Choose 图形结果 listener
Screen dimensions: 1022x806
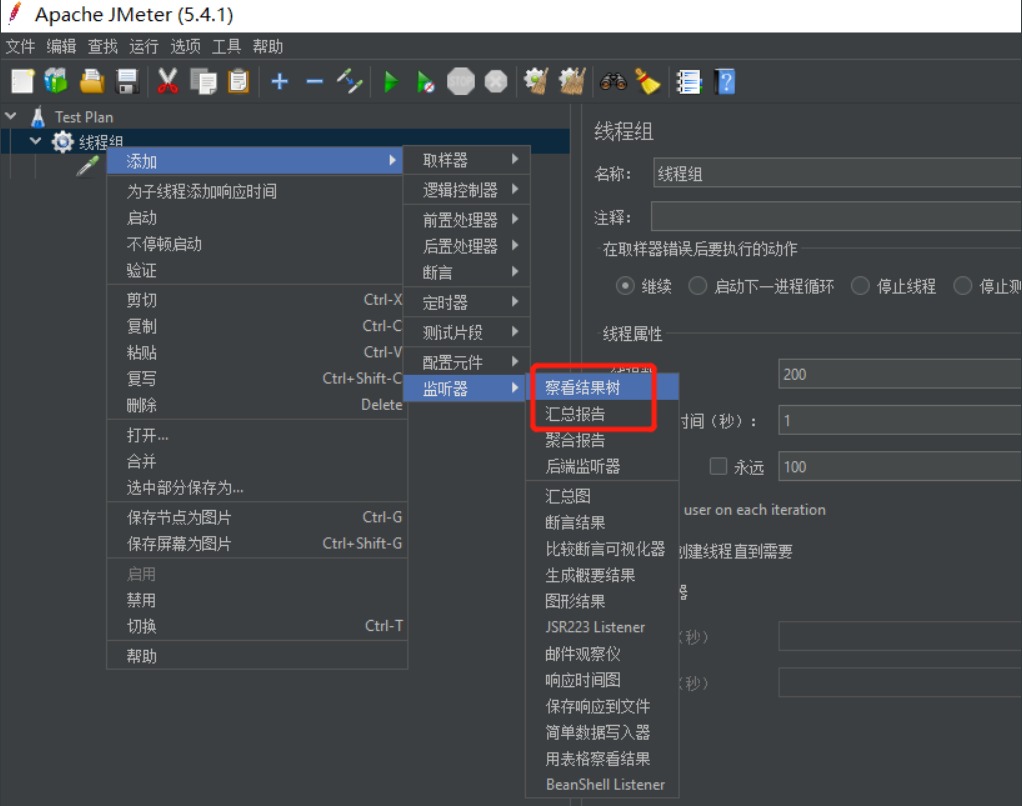click(x=602, y=601)
